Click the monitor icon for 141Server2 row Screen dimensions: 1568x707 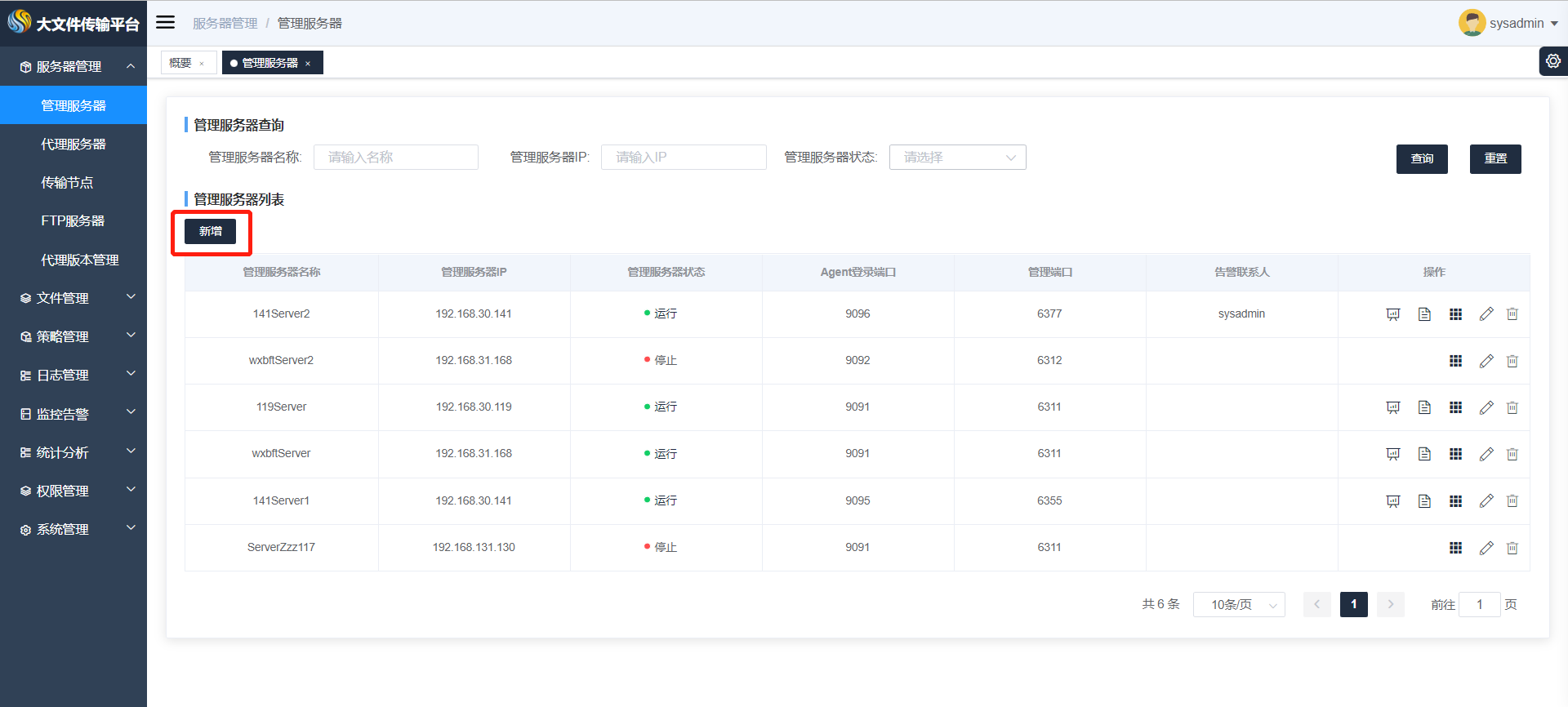point(1393,314)
